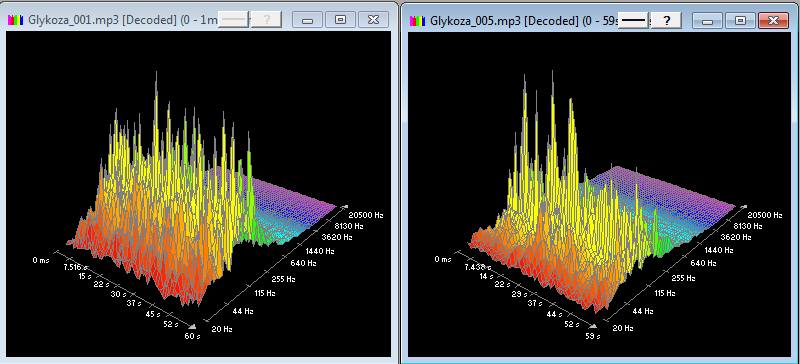Screen dimensions: 800x364
Task: Click the 20500 Hz label in Glykoza_001 plot
Action: [x=366, y=215]
